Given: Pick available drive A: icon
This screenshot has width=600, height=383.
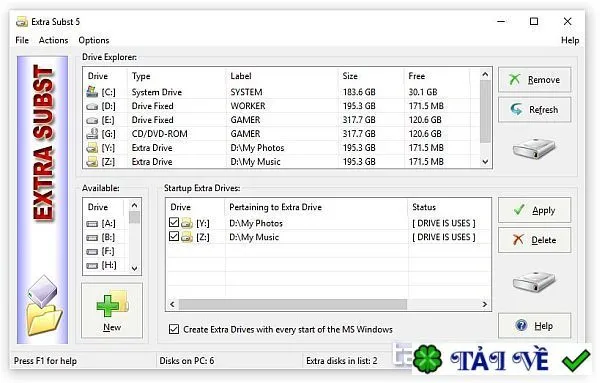Looking at the screenshot, I should [x=92, y=223].
